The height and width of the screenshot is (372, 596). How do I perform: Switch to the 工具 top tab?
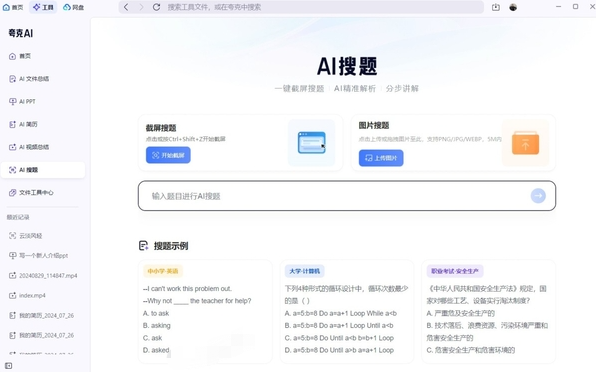tap(43, 7)
